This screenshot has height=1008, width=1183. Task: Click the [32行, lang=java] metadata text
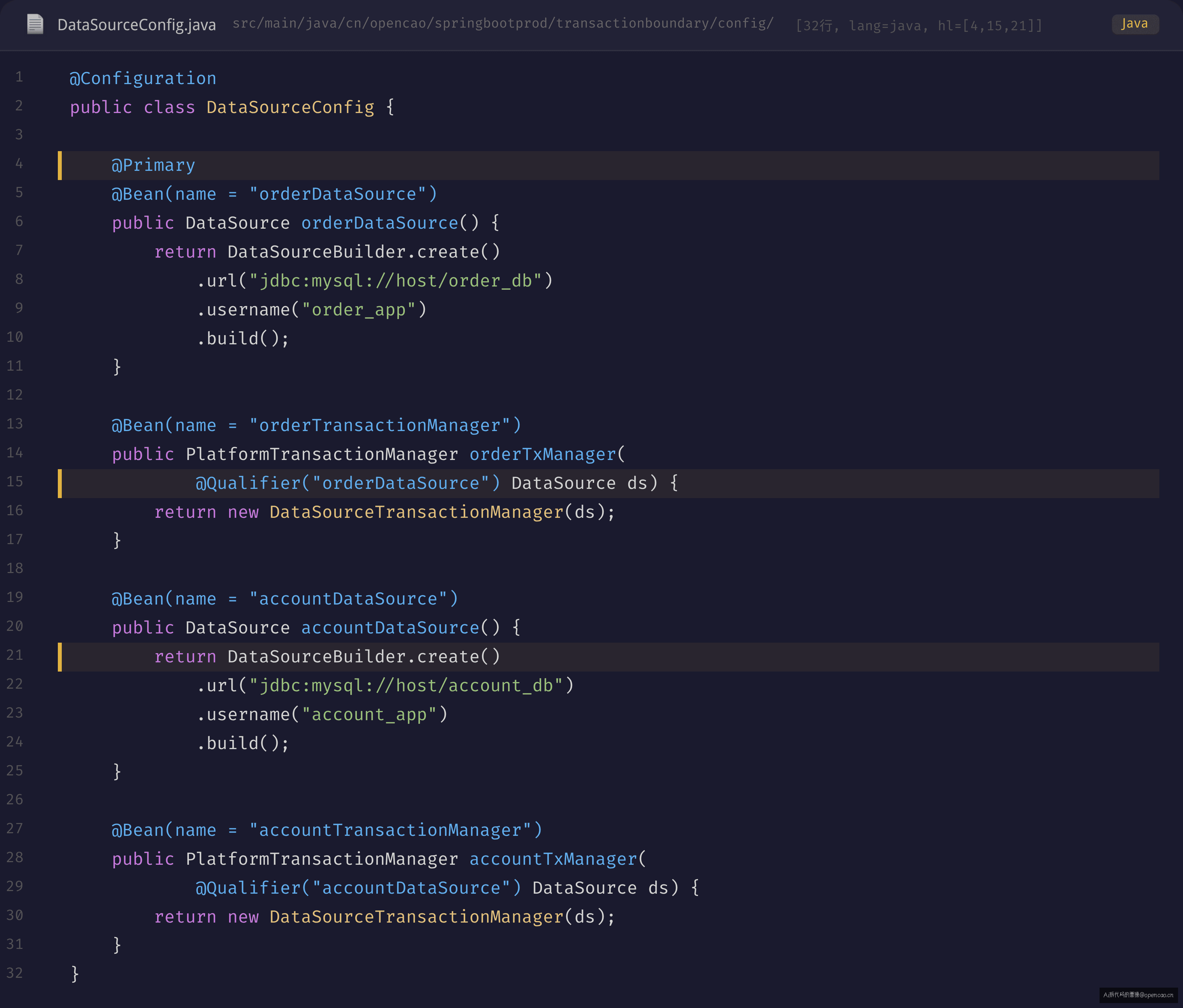(x=919, y=26)
